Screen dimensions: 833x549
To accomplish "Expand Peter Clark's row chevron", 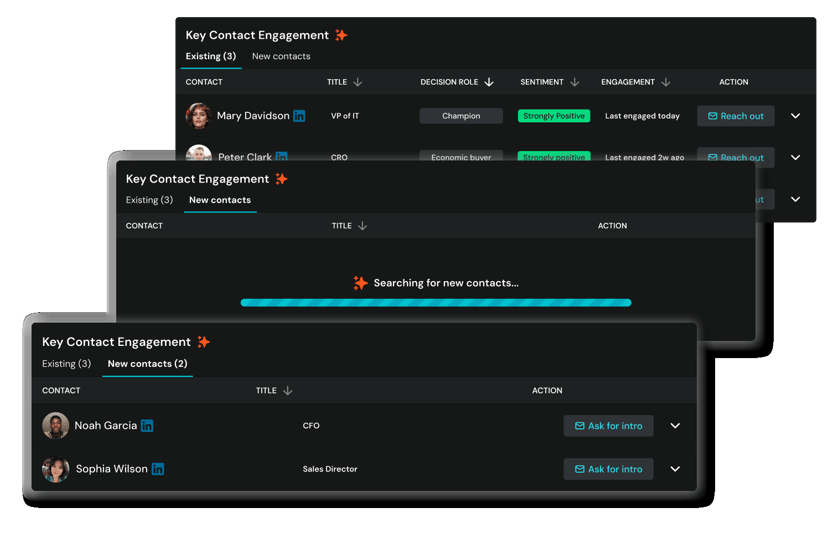I will click(x=795, y=157).
